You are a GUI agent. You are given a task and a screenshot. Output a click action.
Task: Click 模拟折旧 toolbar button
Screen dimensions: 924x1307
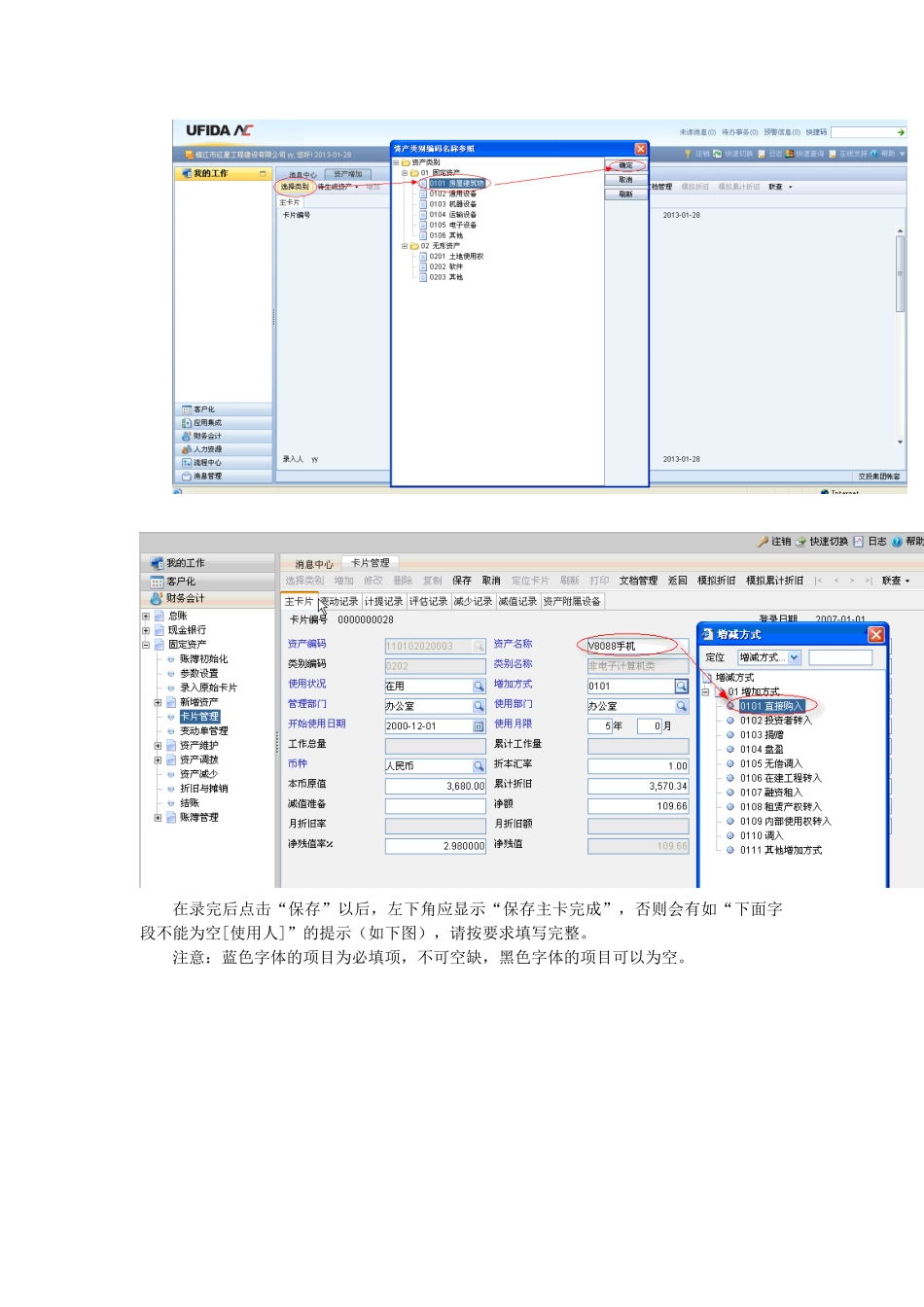tap(717, 581)
